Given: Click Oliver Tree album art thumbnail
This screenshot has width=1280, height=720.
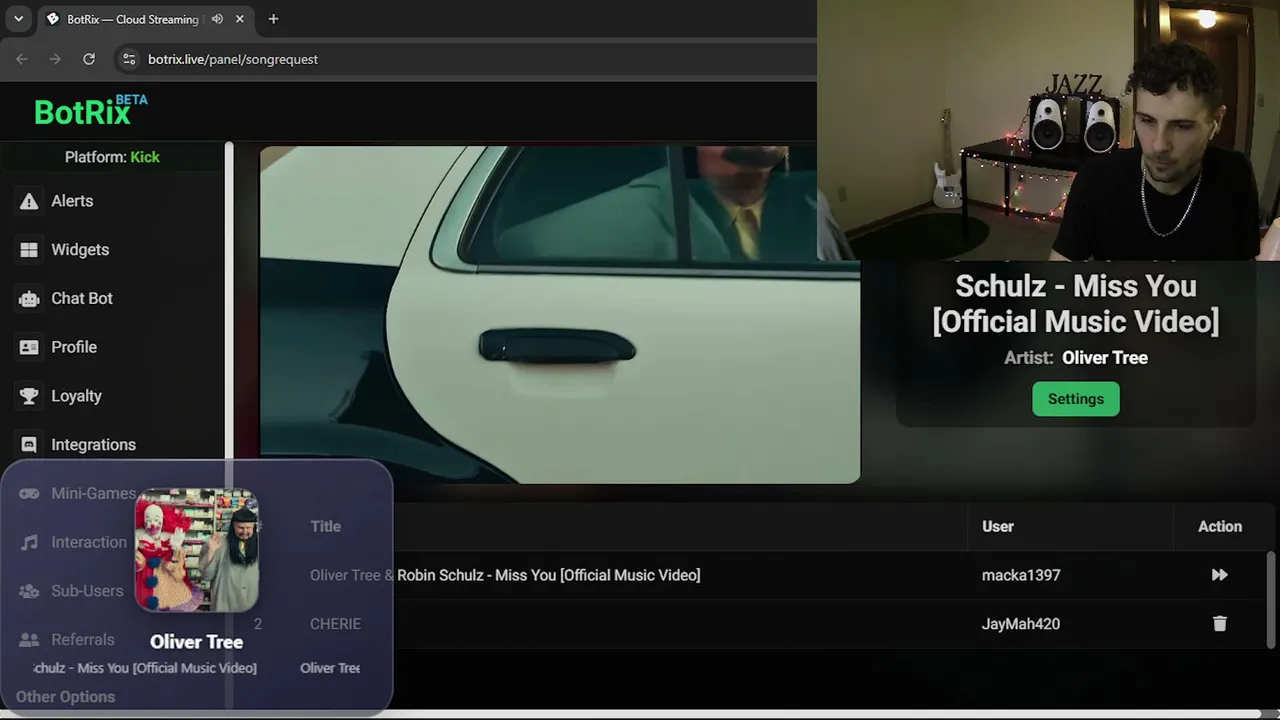Looking at the screenshot, I should coord(197,550).
